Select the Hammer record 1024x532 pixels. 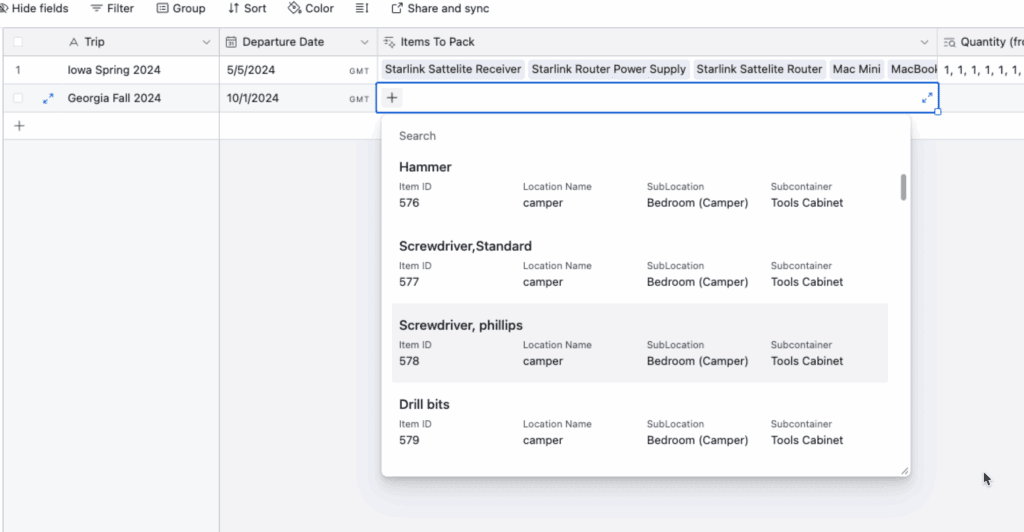640,185
